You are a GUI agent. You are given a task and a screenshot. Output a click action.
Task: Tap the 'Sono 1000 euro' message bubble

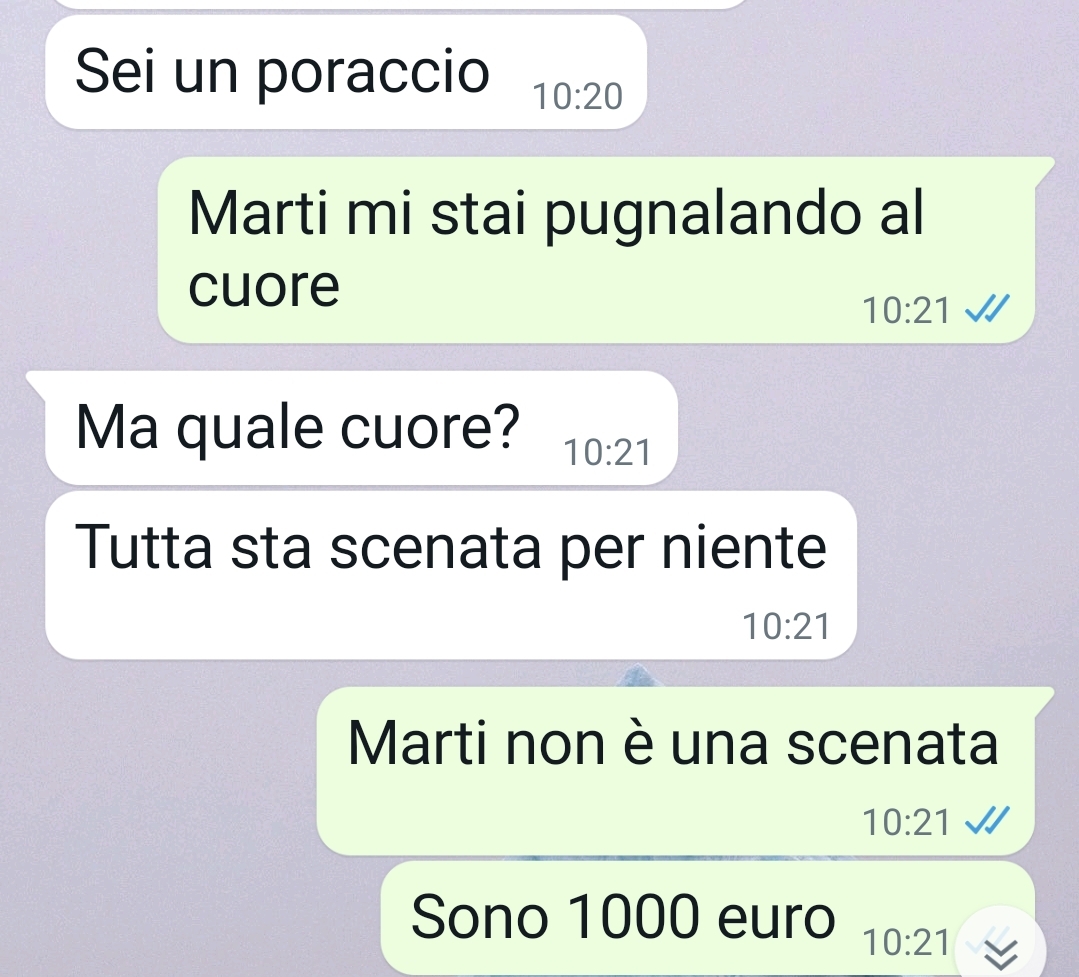pyautogui.click(x=707, y=919)
